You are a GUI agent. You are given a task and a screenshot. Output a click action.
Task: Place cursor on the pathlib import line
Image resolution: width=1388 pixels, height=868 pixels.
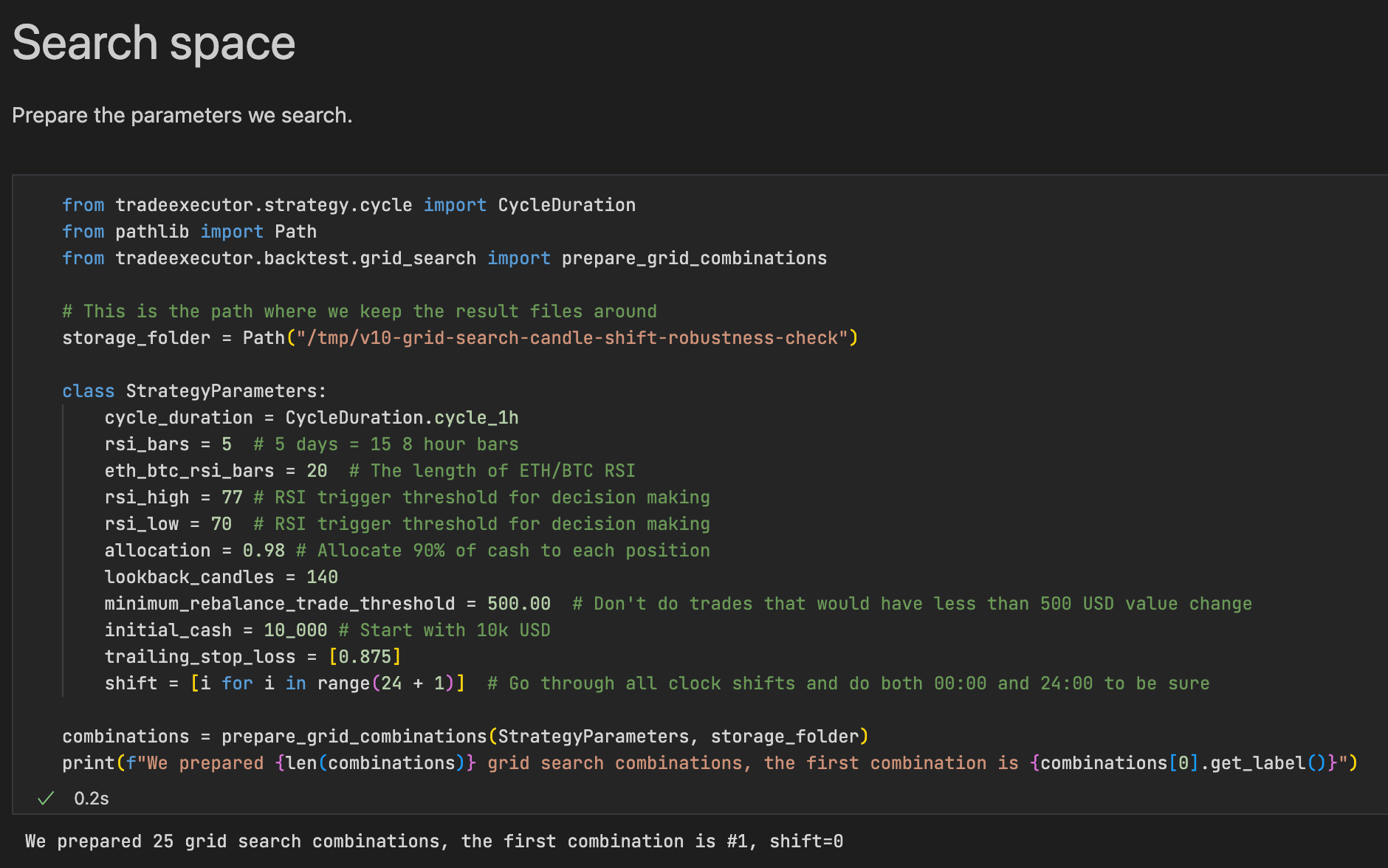(x=189, y=232)
